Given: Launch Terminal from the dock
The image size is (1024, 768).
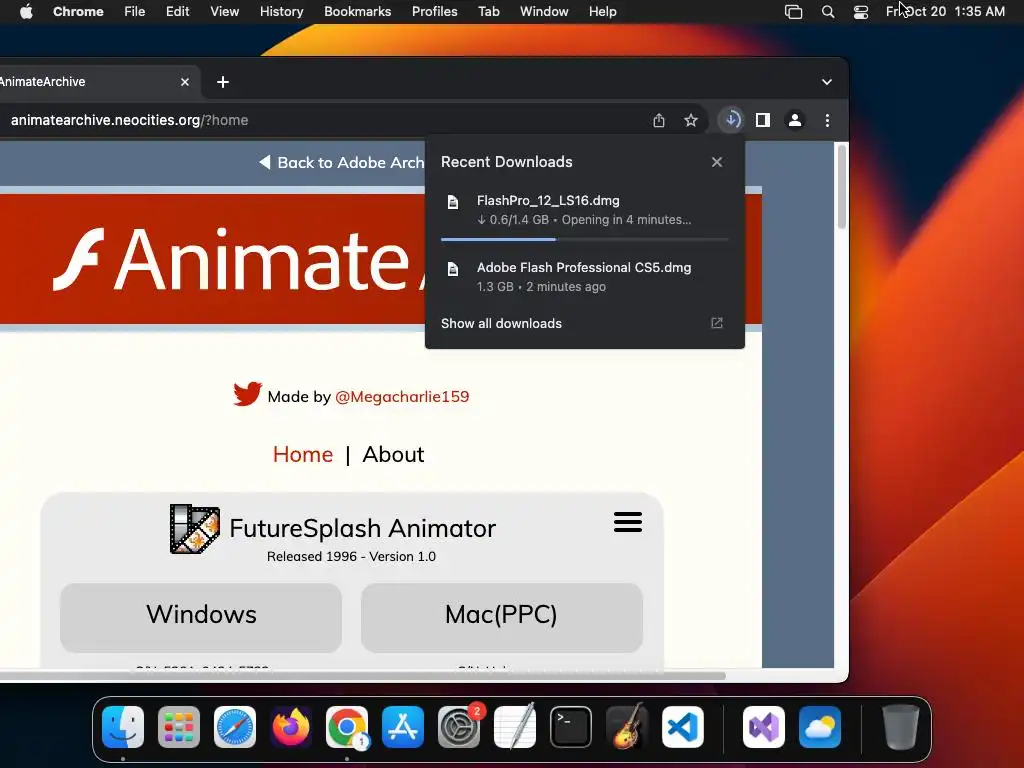Looking at the screenshot, I should [571, 727].
